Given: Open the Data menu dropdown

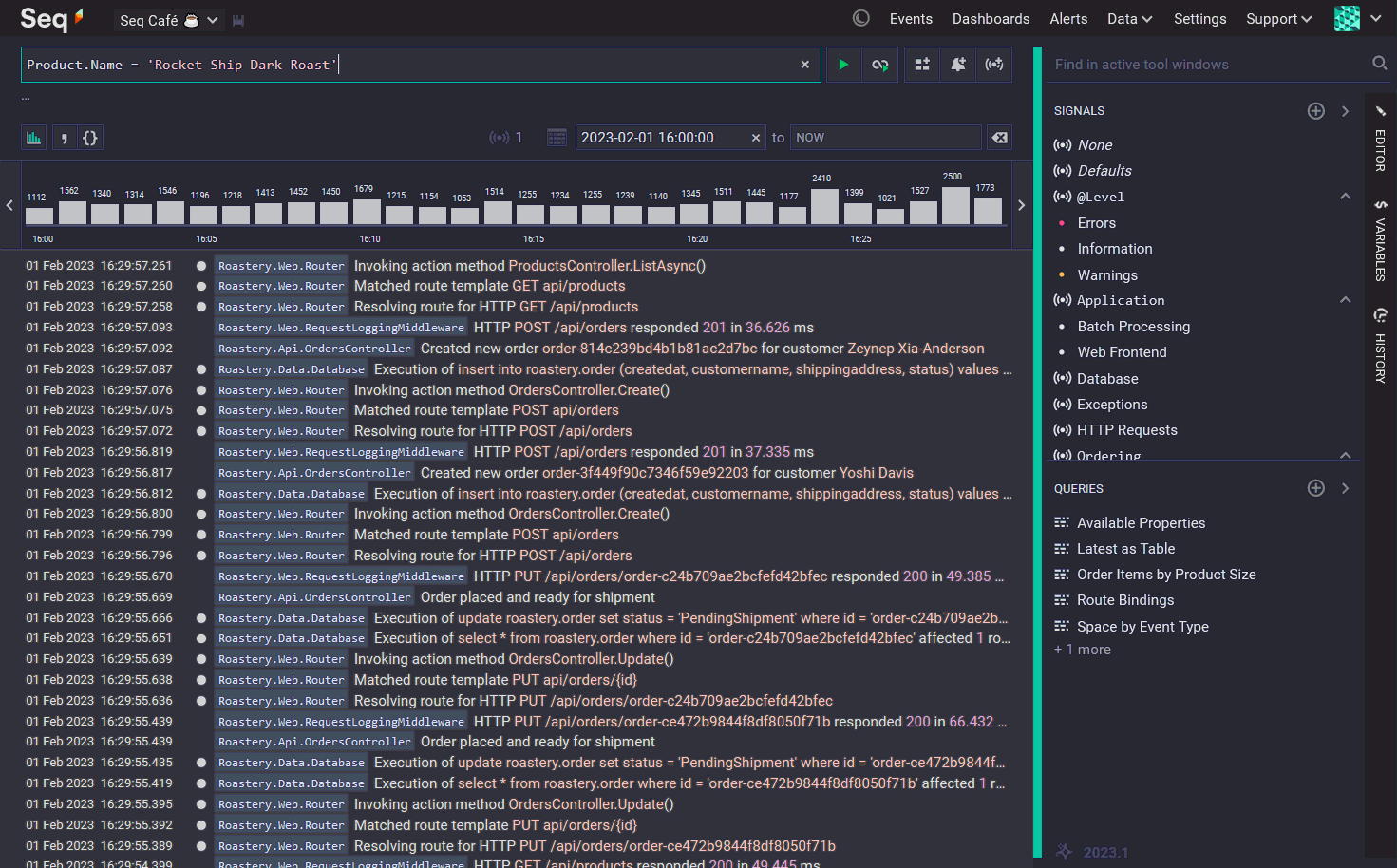Looking at the screenshot, I should point(1129,19).
